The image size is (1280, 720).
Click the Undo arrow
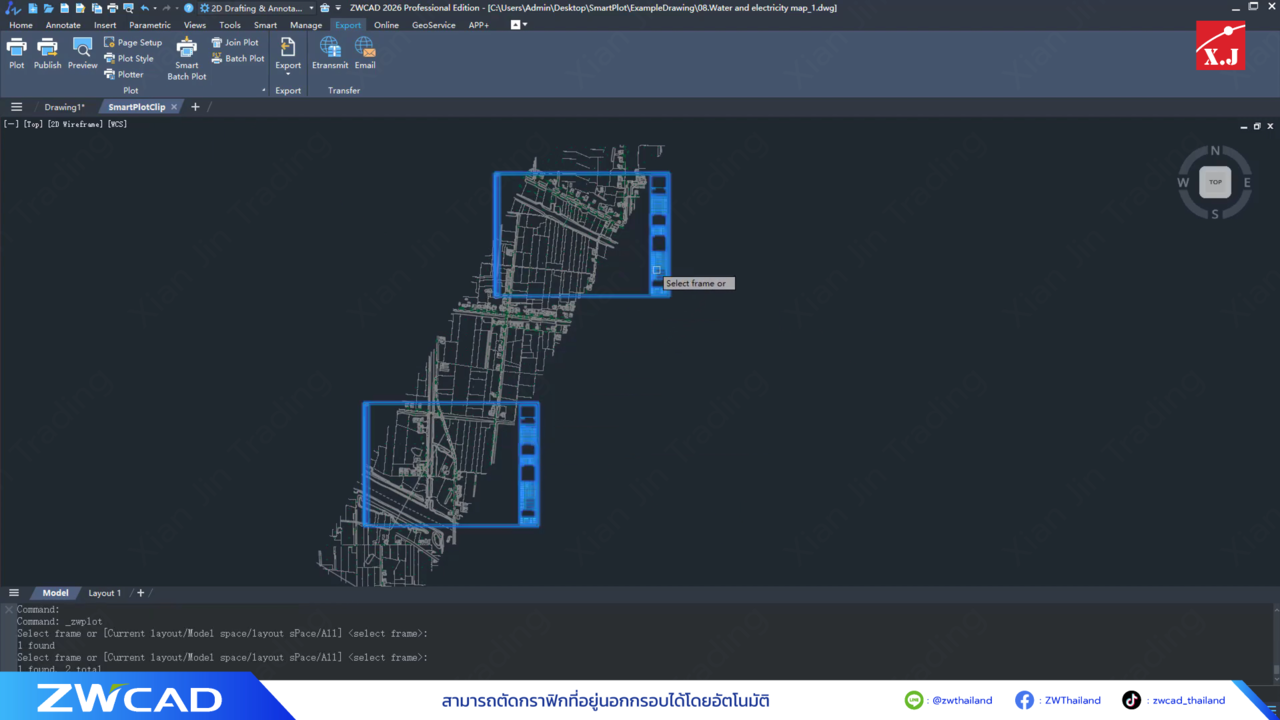[144, 8]
